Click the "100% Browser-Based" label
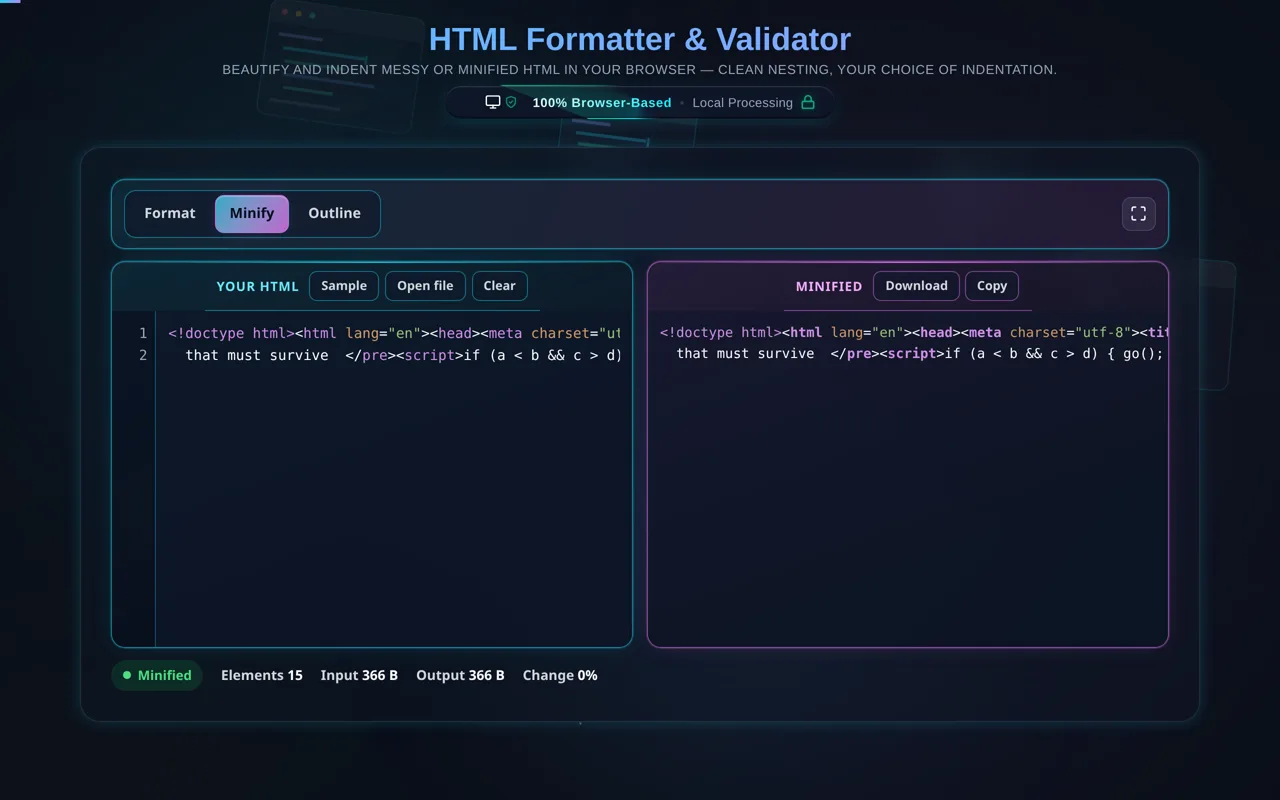 pyautogui.click(x=602, y=103)
